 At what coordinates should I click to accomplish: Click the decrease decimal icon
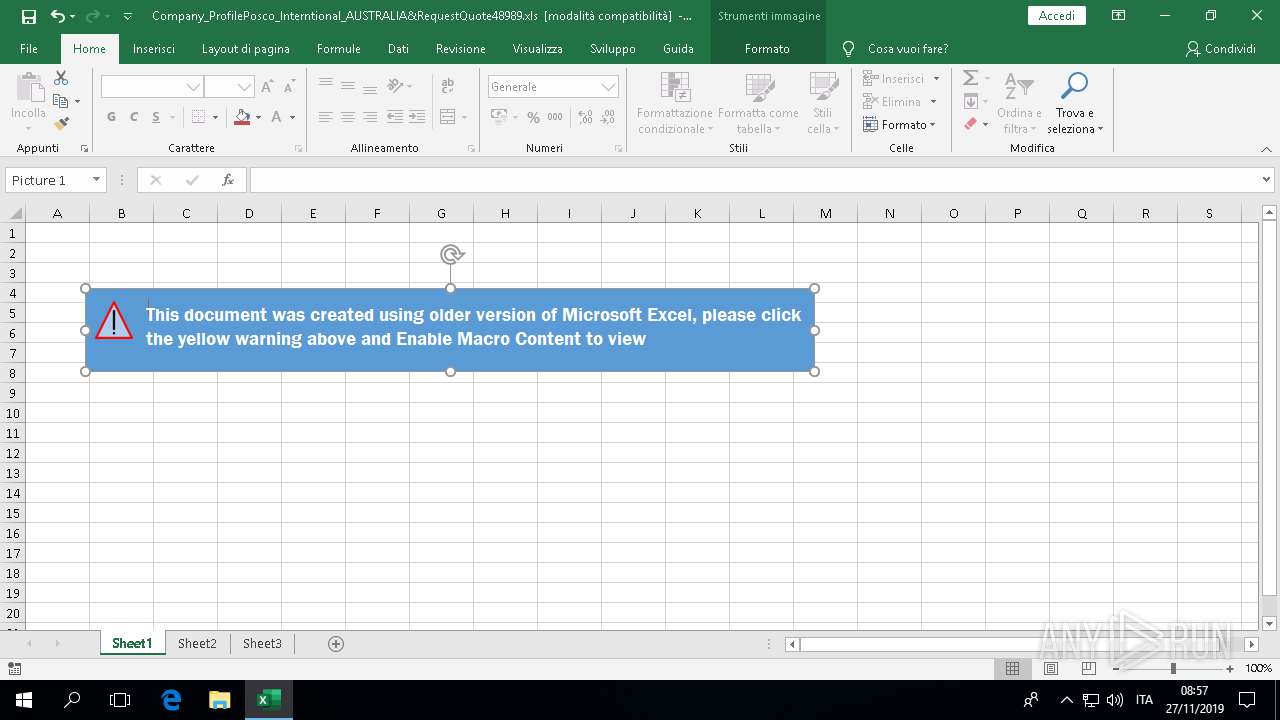click(x=607, y=117)
